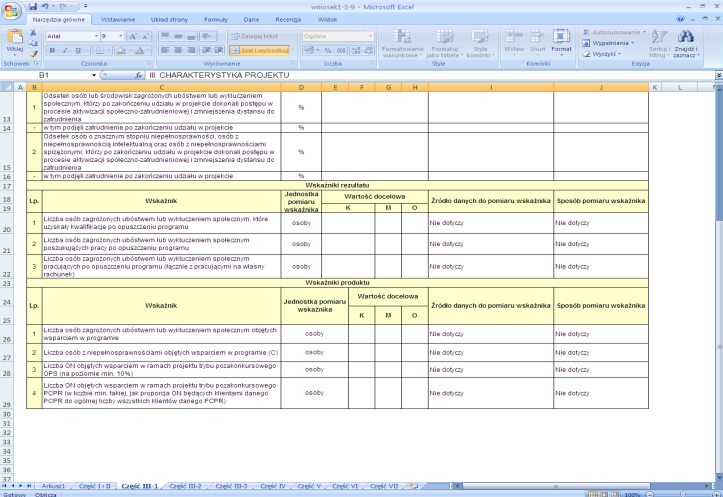Align cell text right
This screenshot has height=497, width=723.
click(191, 50)
